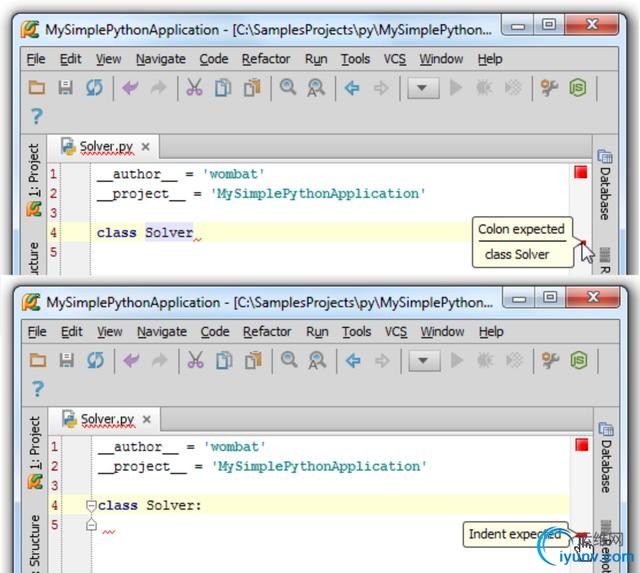Open the Code menu in the lower window
640x573 pixels.
215,332
